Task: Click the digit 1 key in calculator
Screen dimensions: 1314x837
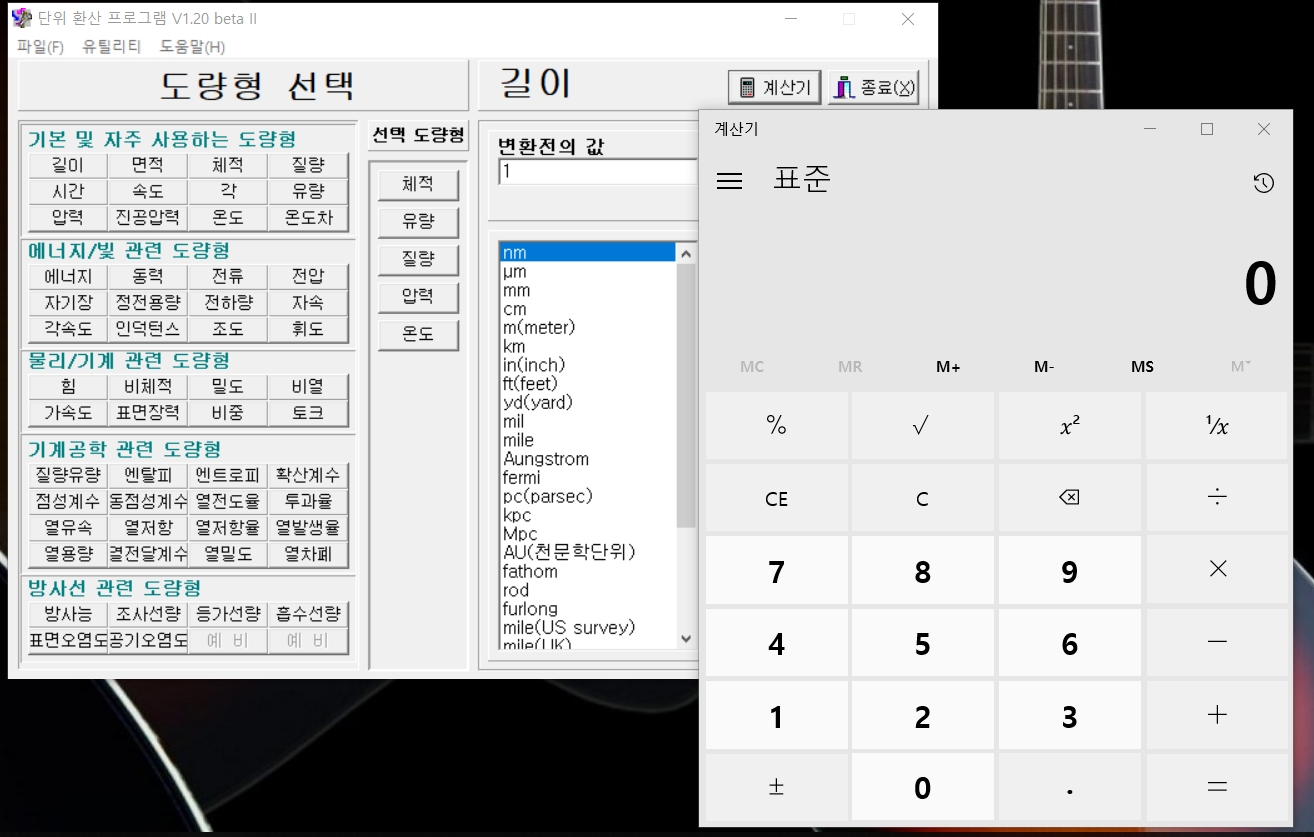Action: pos(776,716)
